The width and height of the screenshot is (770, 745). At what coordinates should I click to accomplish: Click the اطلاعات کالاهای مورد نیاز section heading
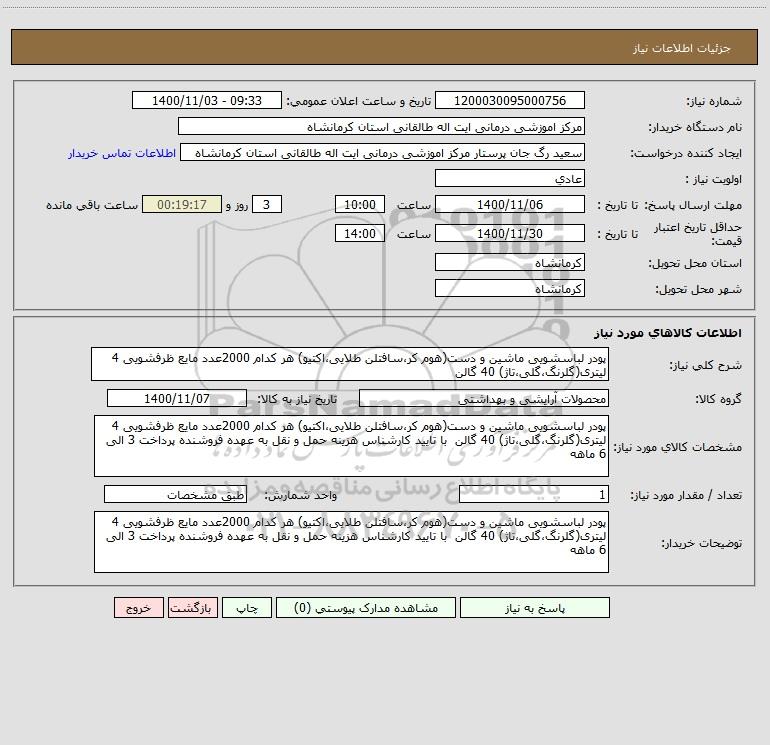click(668, 333)
